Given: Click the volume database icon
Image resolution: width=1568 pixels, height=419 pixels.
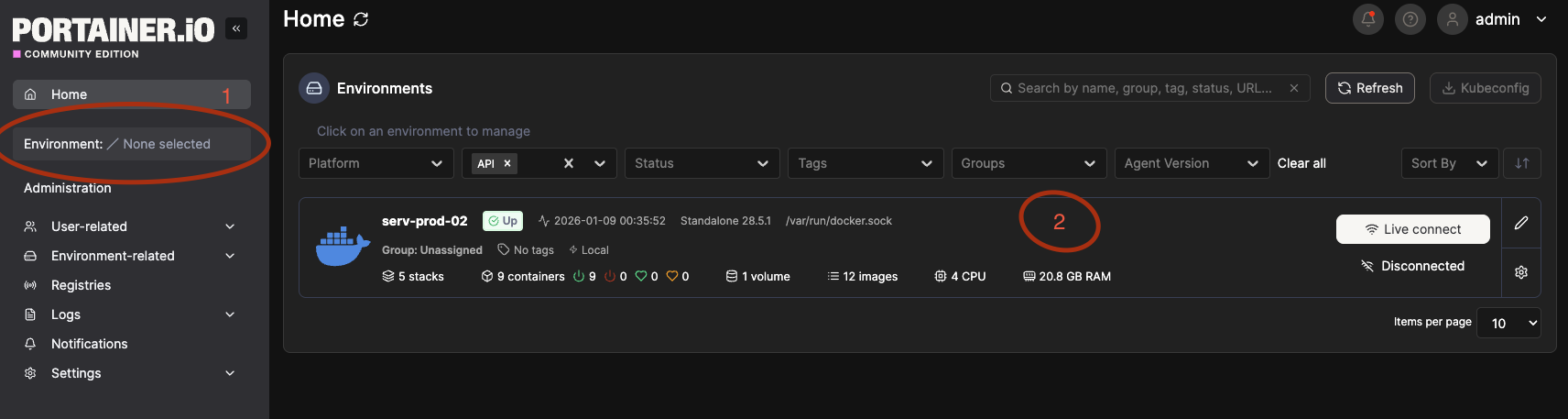Looking at the screenshot, I should click(x=732, y=276).
